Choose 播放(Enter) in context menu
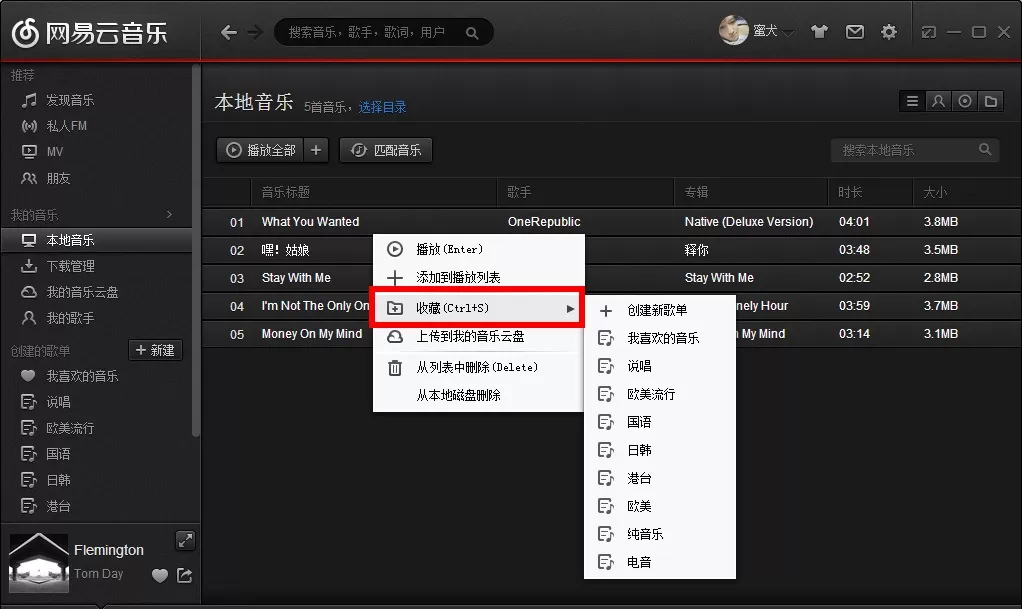Viewport: 1022px width, 609px height. coord(478,249)
